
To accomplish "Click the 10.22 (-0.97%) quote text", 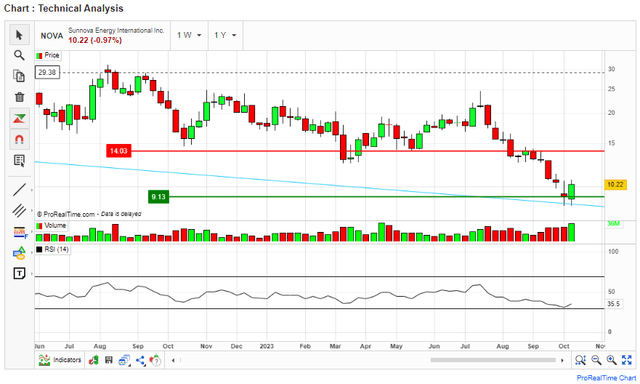I will pyautogui.click(x=95, y=40).
